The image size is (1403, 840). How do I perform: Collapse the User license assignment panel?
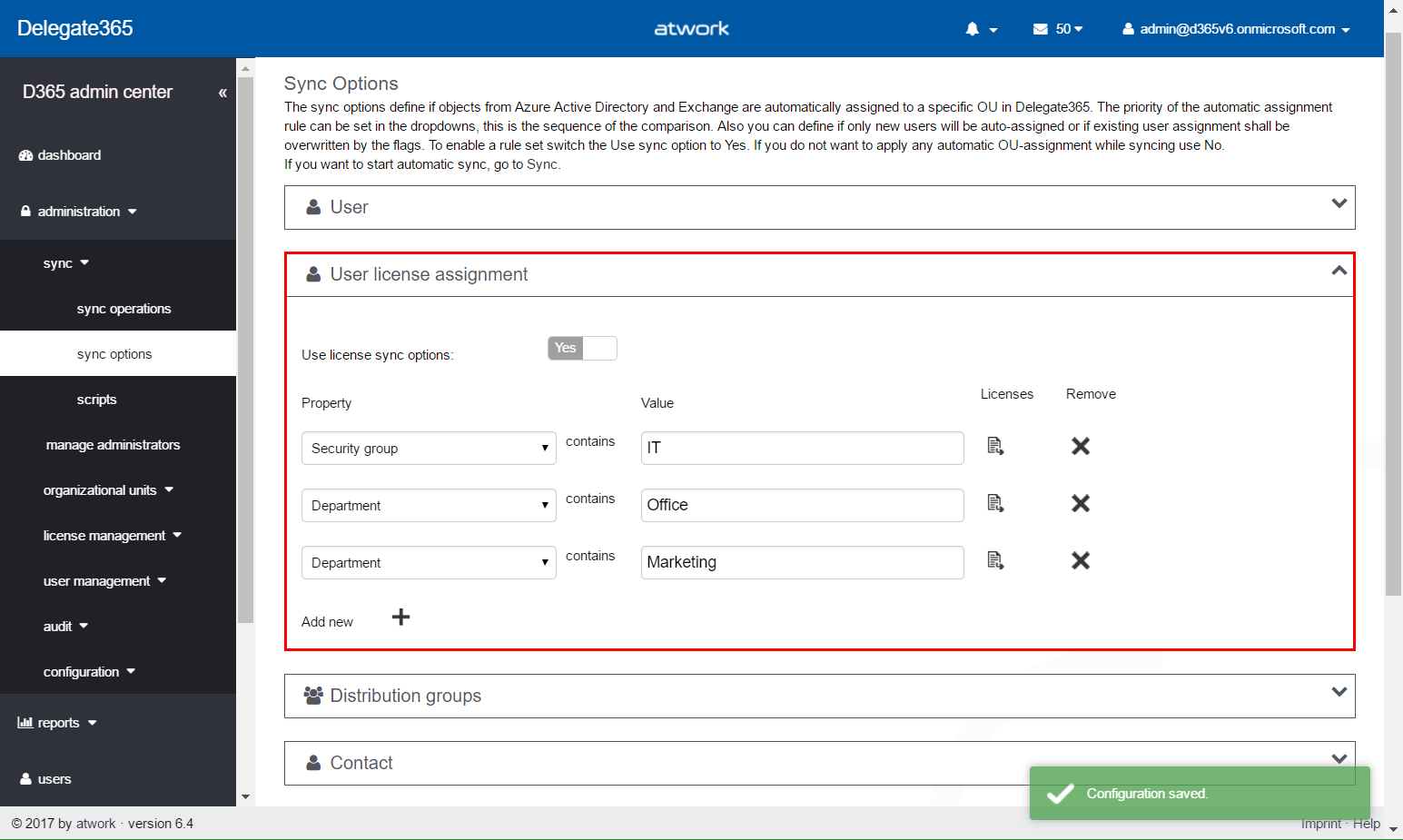coord(1339,272)
